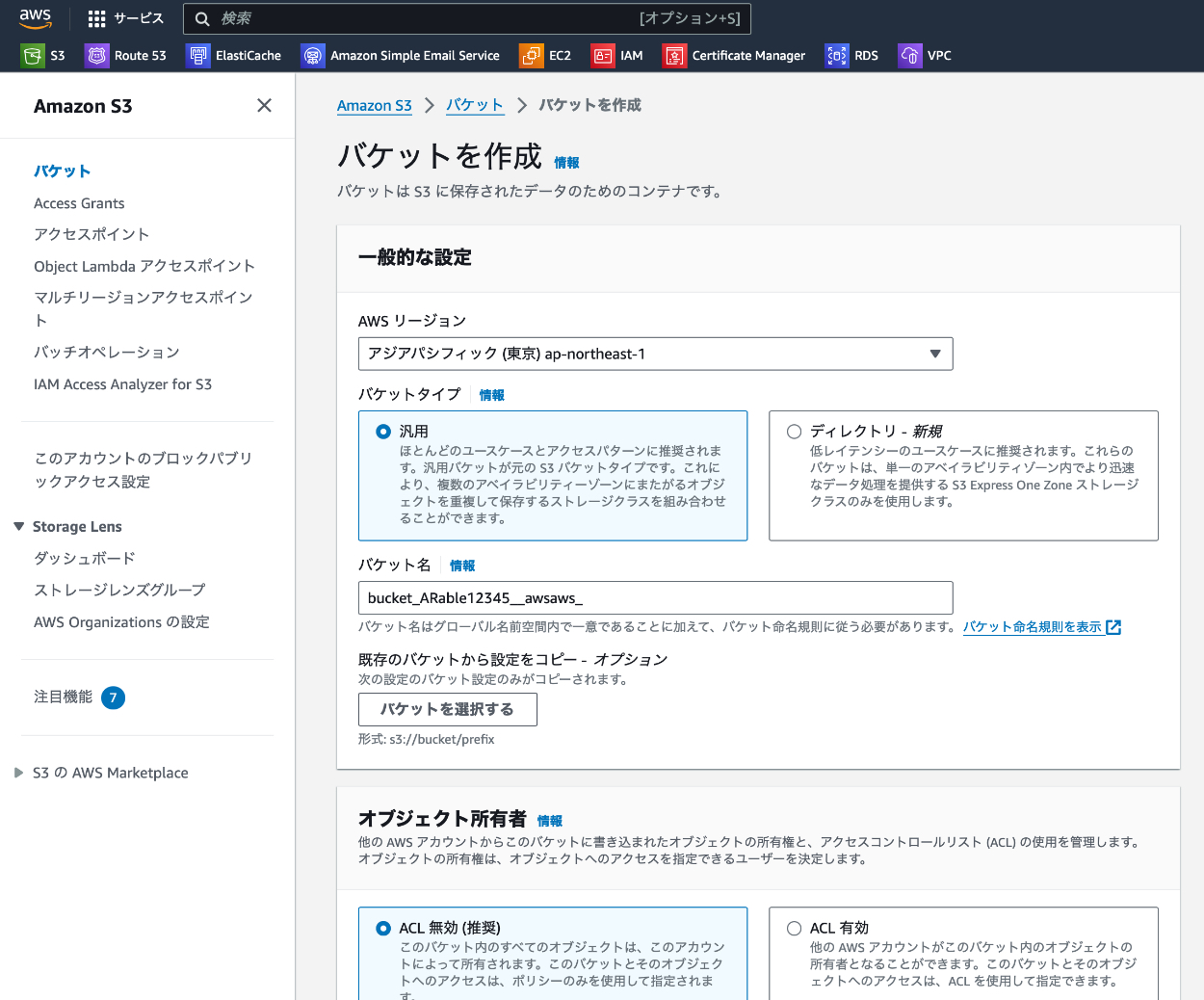The image size is (1204, 1000).
Task: Click the バケット名 text field
Action: 655,597
